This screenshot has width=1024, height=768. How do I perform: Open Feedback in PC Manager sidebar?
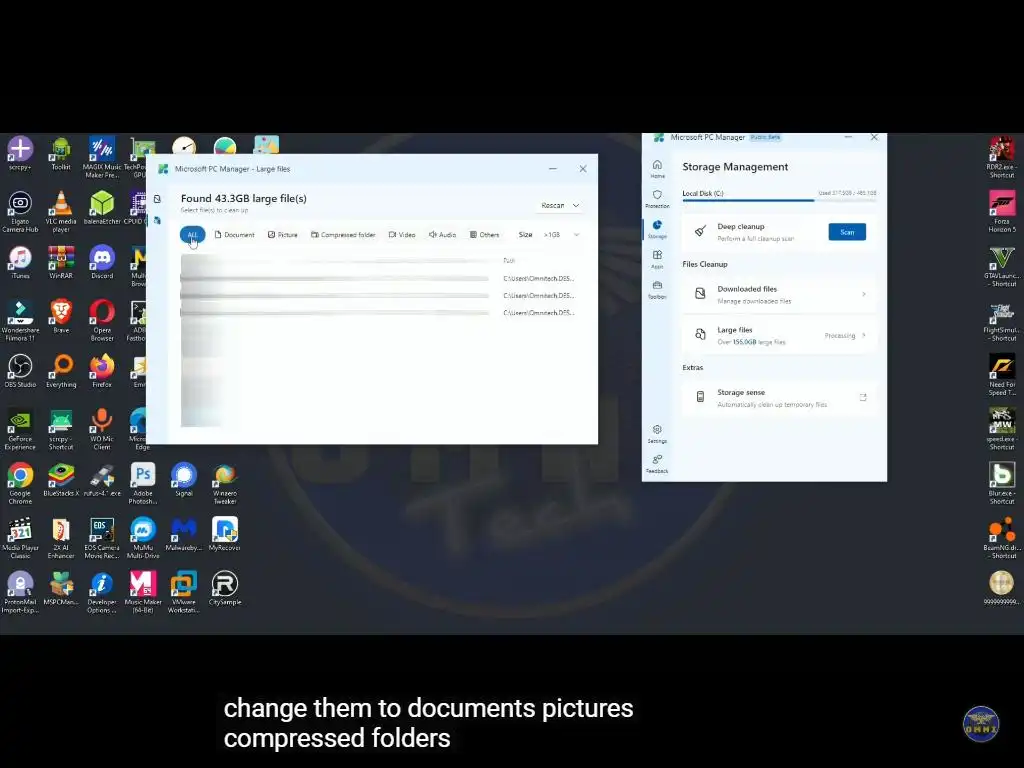coord(657,464)
